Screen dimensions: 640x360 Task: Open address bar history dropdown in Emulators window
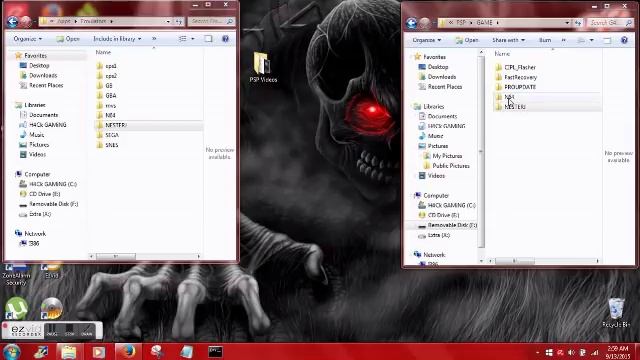tap(168, 21)
